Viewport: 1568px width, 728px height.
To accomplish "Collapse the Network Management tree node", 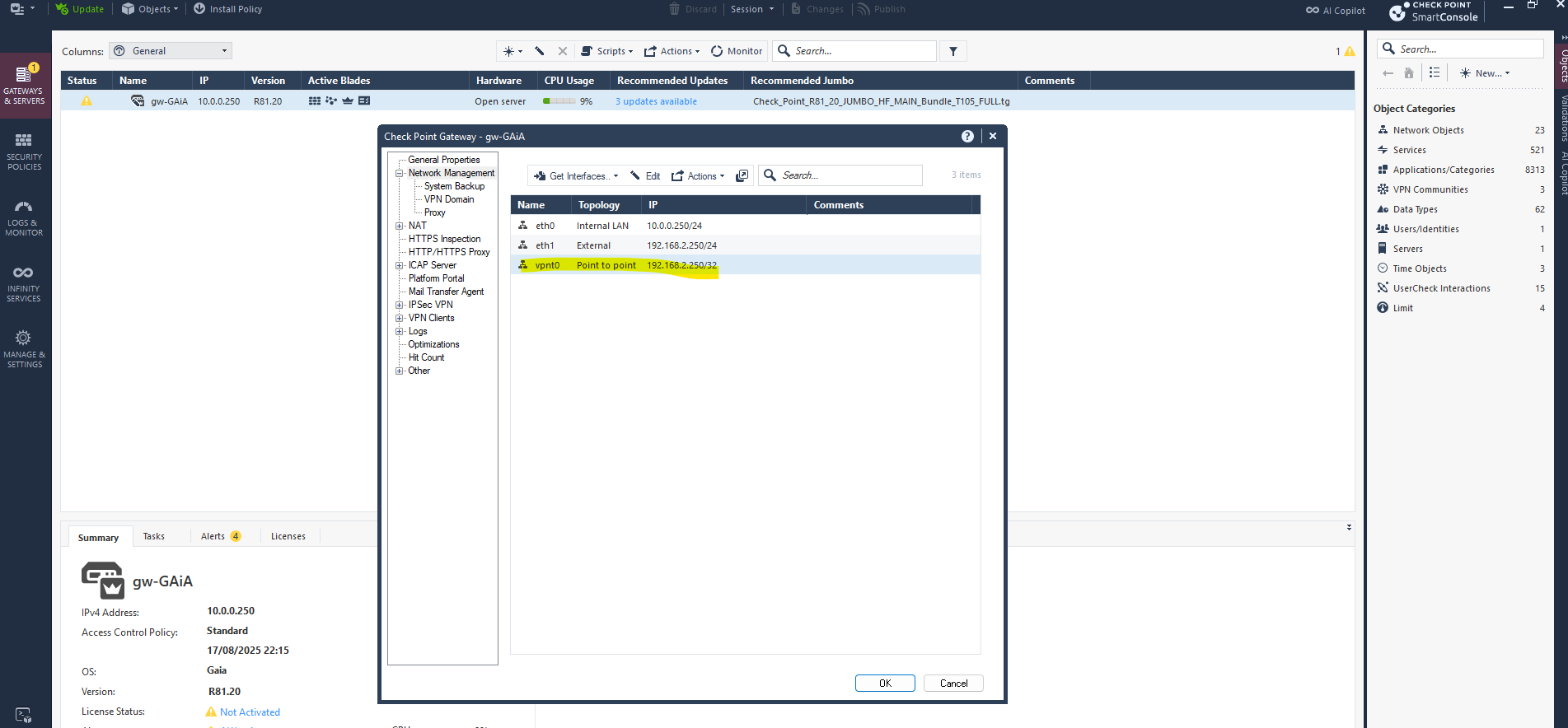I will [x=400, y=173].
